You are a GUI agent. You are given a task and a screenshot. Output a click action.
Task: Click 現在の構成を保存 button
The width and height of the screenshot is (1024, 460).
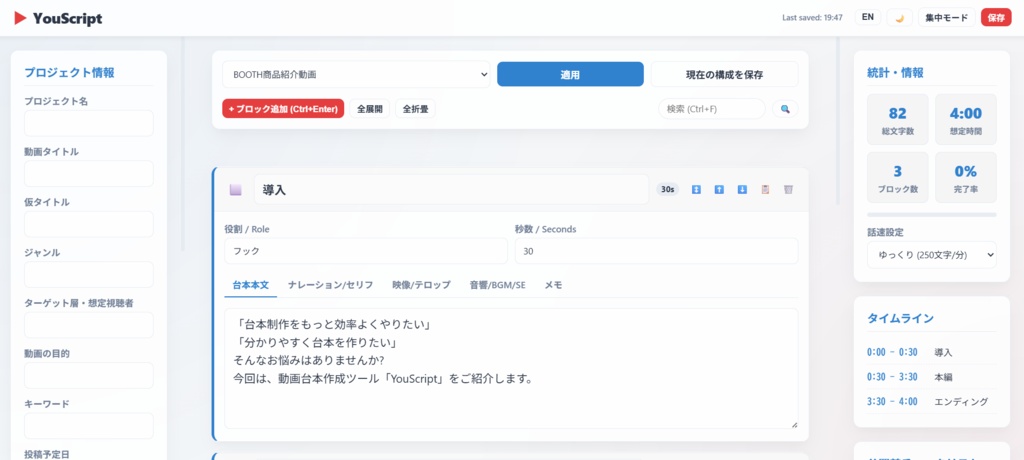pos(724,74)
